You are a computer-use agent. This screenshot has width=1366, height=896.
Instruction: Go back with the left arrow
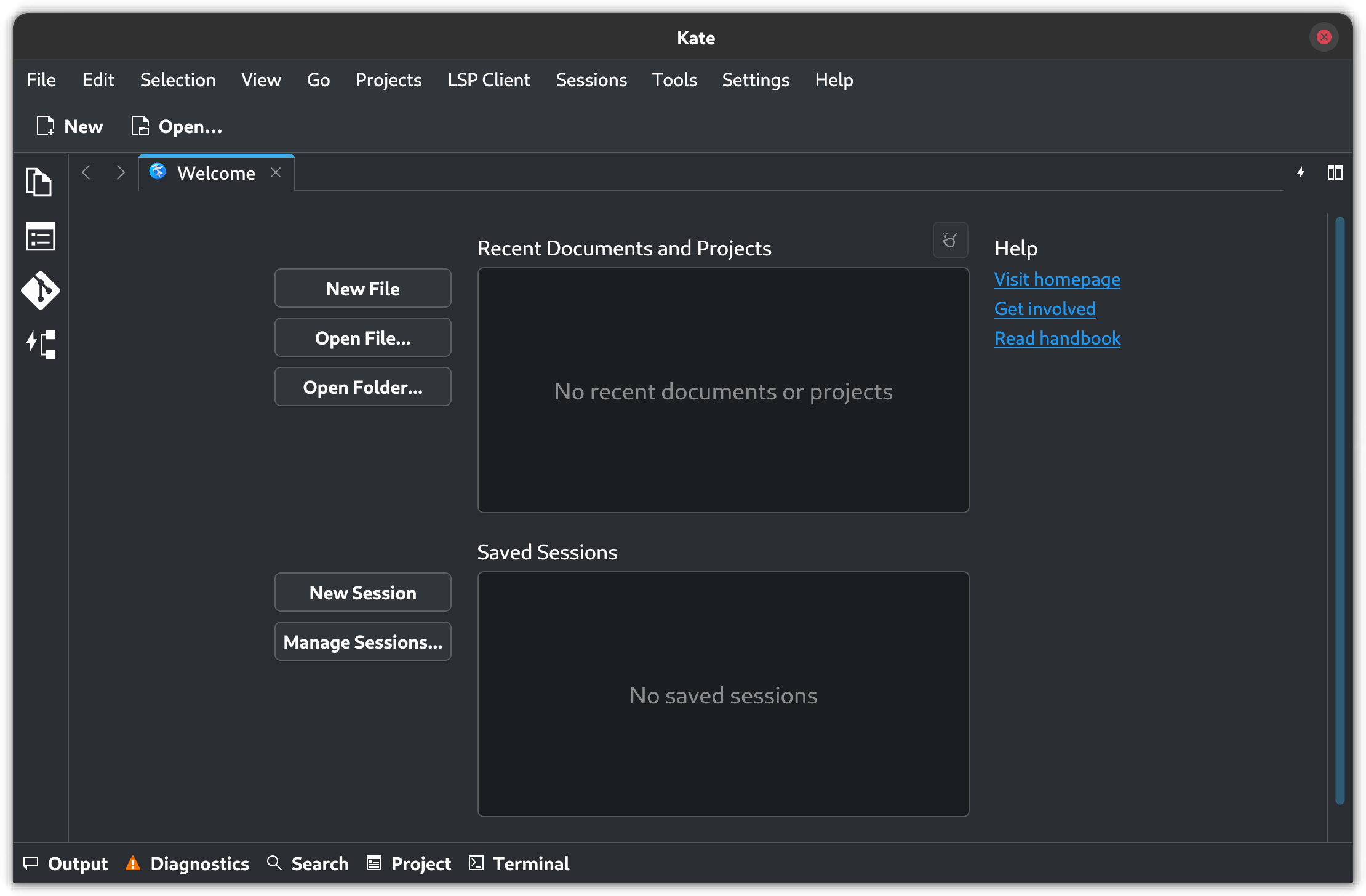coord(86,173)
